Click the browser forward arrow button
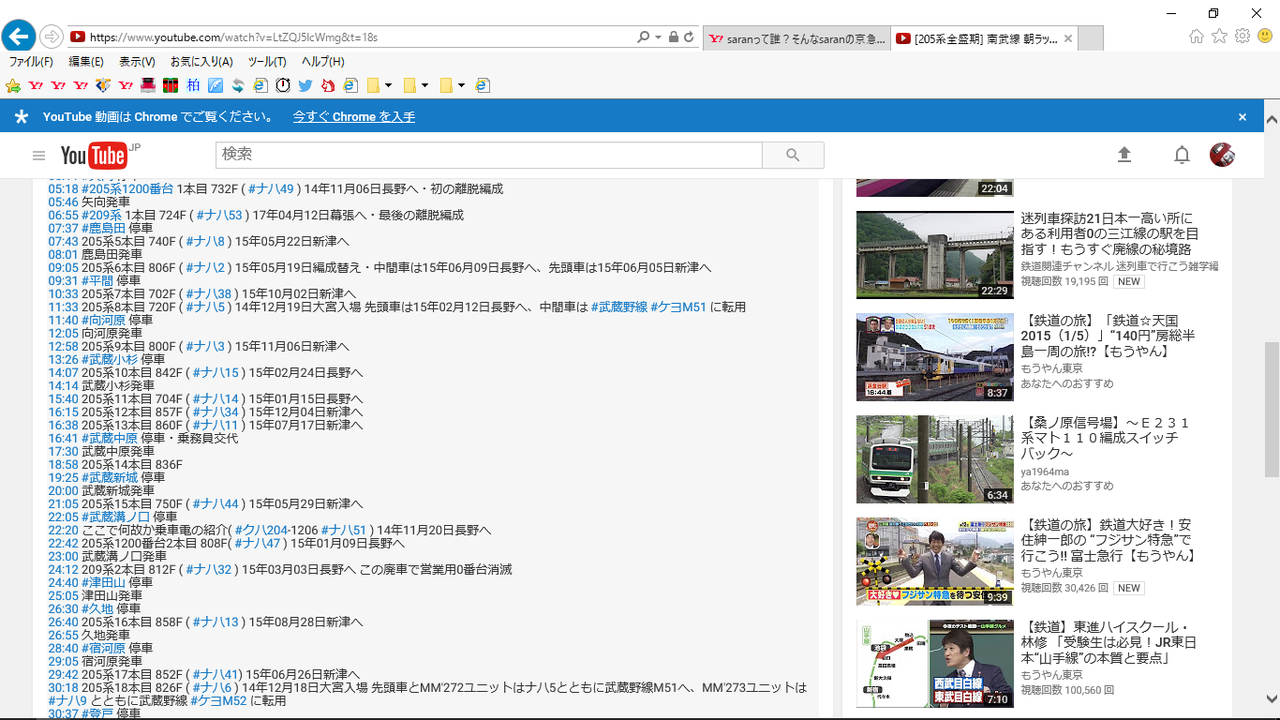The height and width of the screenshot is (720, 1280). (51, 38)
